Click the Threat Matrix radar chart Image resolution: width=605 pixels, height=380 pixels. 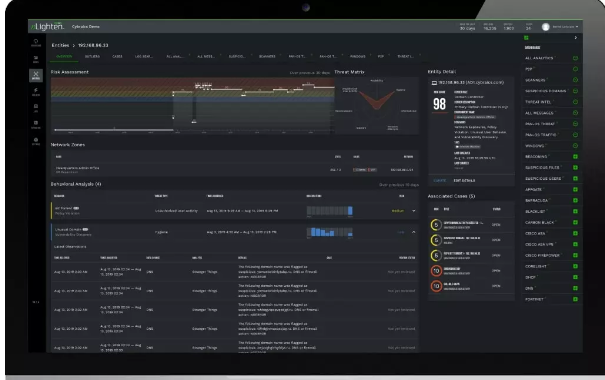click(x=377, y=105)
